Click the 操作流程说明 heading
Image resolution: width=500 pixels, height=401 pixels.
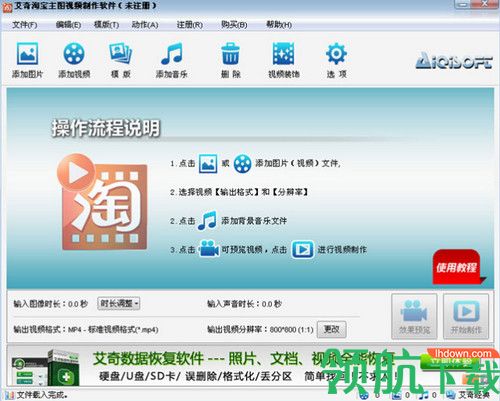pyautogui.click(x=106, y=128)
